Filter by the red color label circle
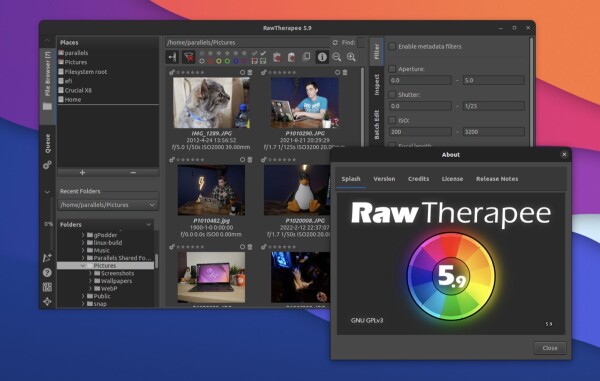Screen dimensions: 600x381 210,61
